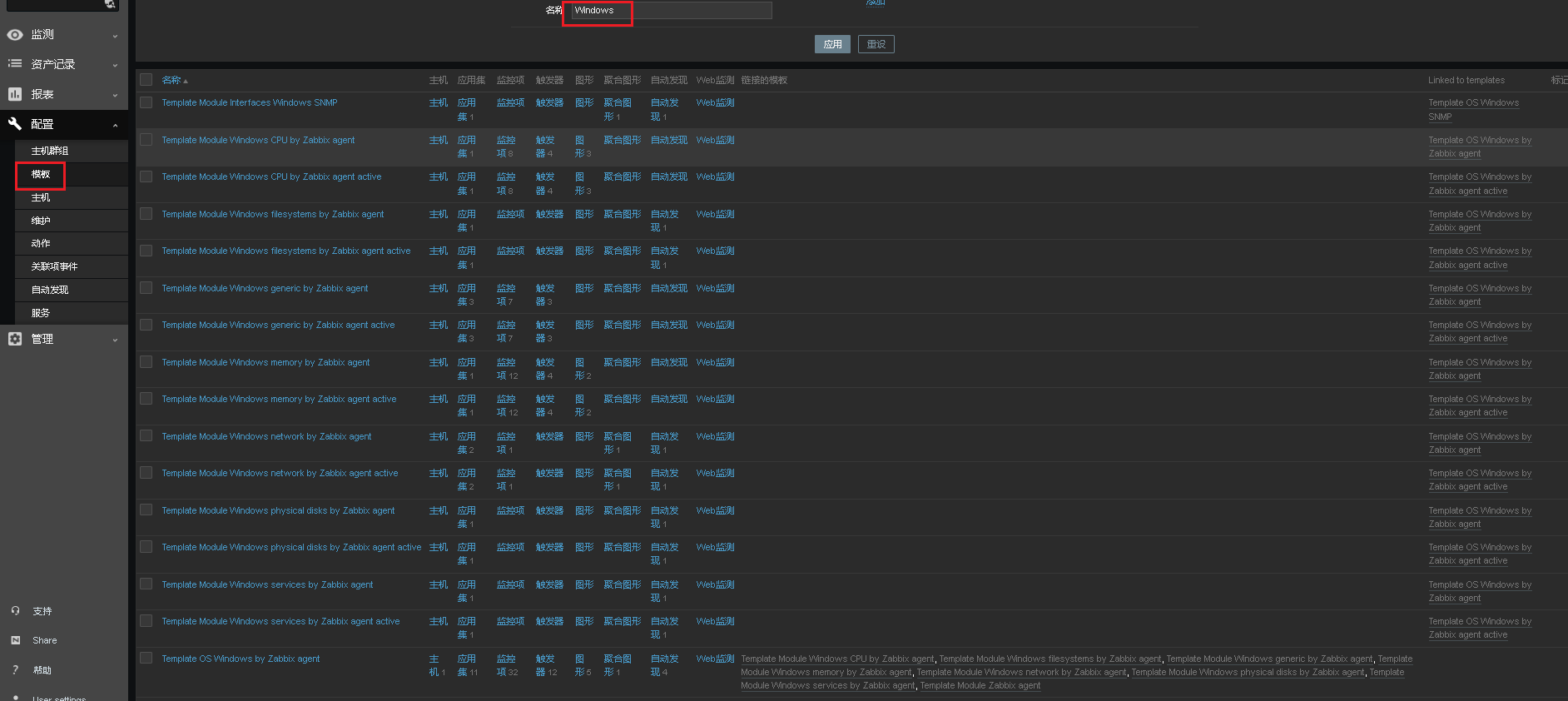Image resolution: width=1568 pixels, height=701 pixels.
Task: Open Template Module Windows CPU by Zabbix agent
Action: [x=258, y=140]
